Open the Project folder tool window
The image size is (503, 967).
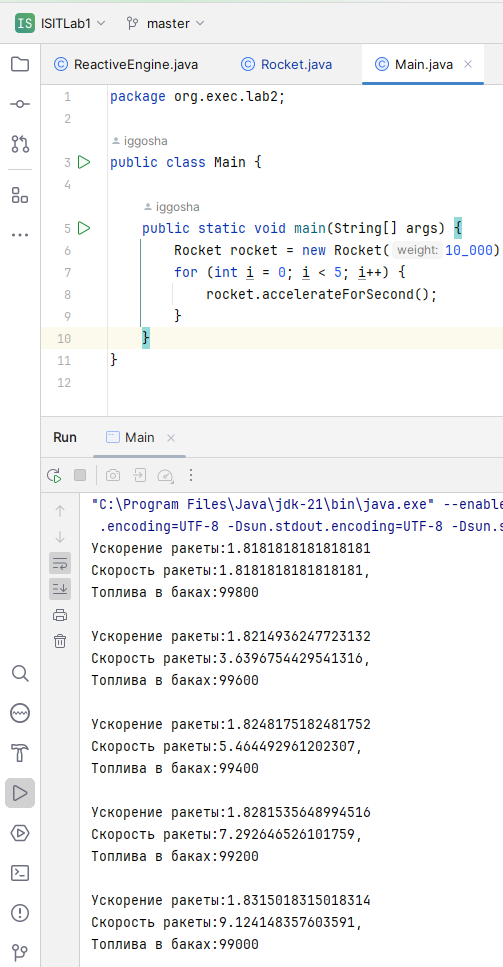click(x=20, y=64)
